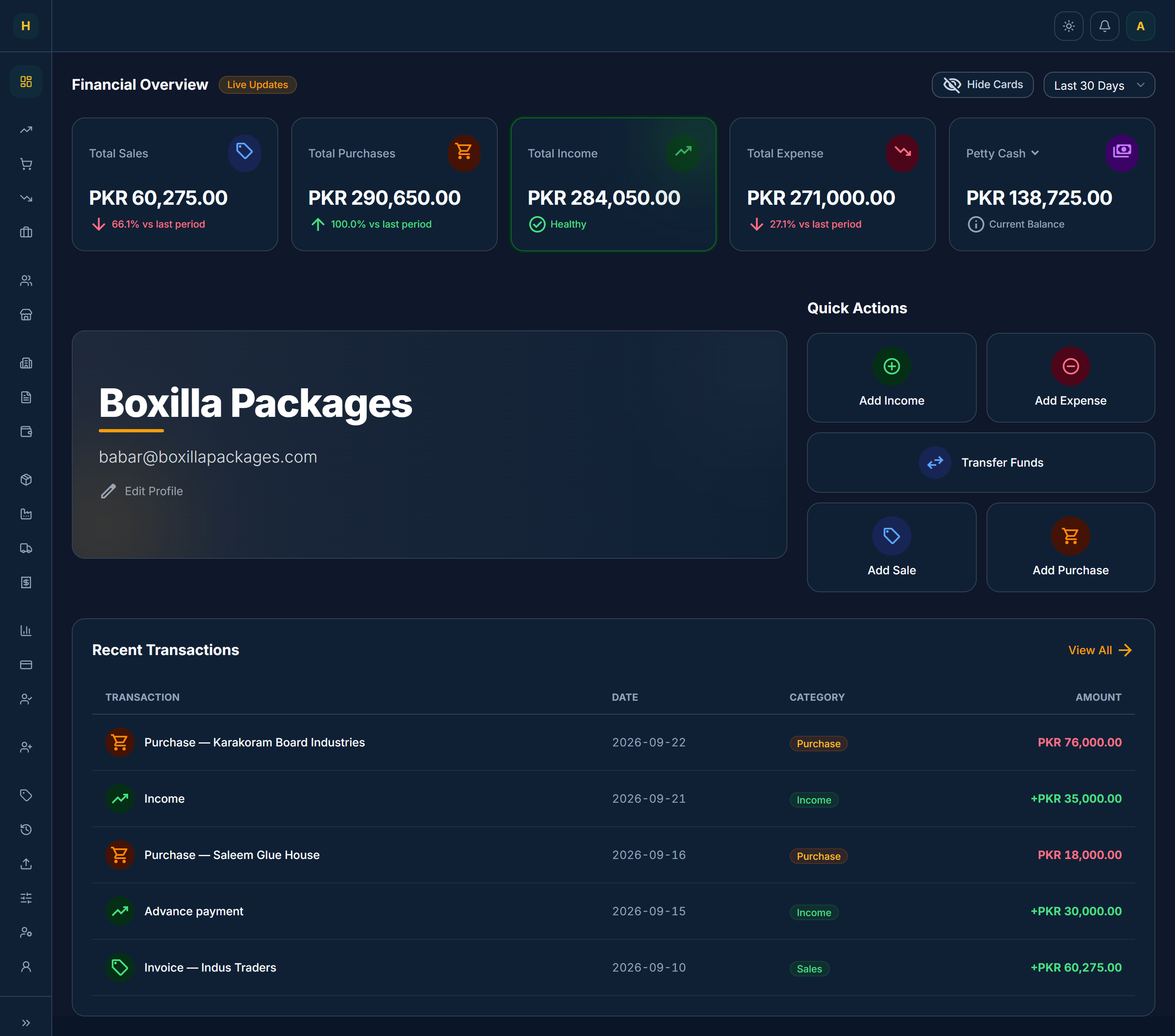Open the Advance payment transaction

613,911
